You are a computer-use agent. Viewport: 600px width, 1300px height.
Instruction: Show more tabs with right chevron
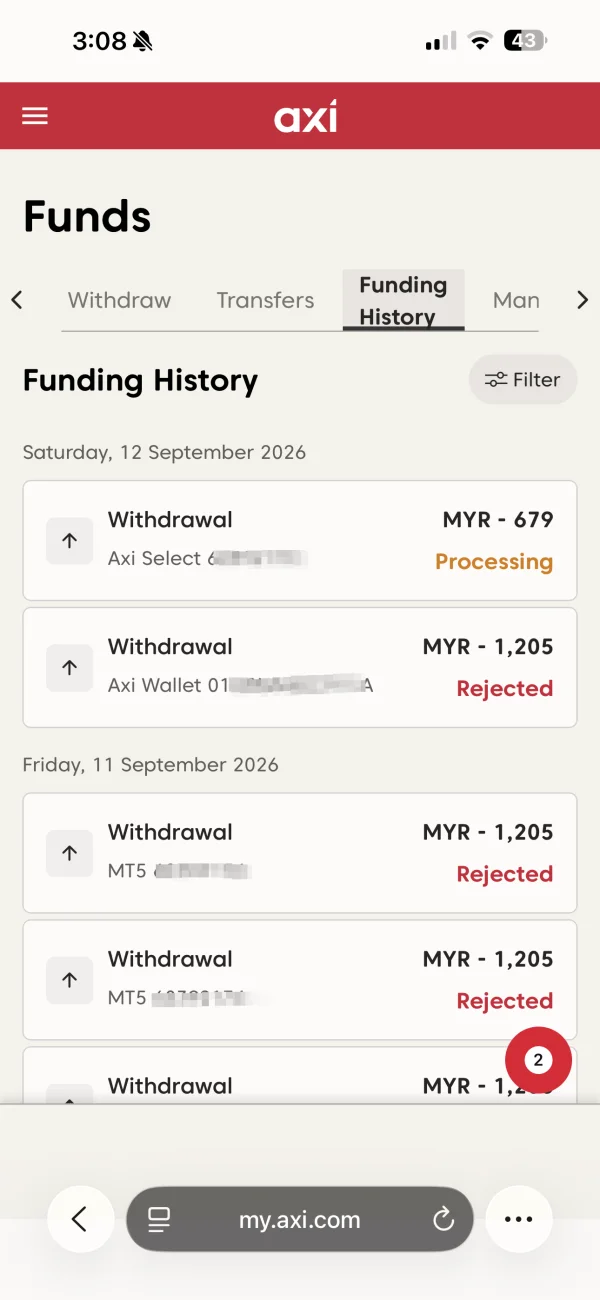[x=582, y=300]
